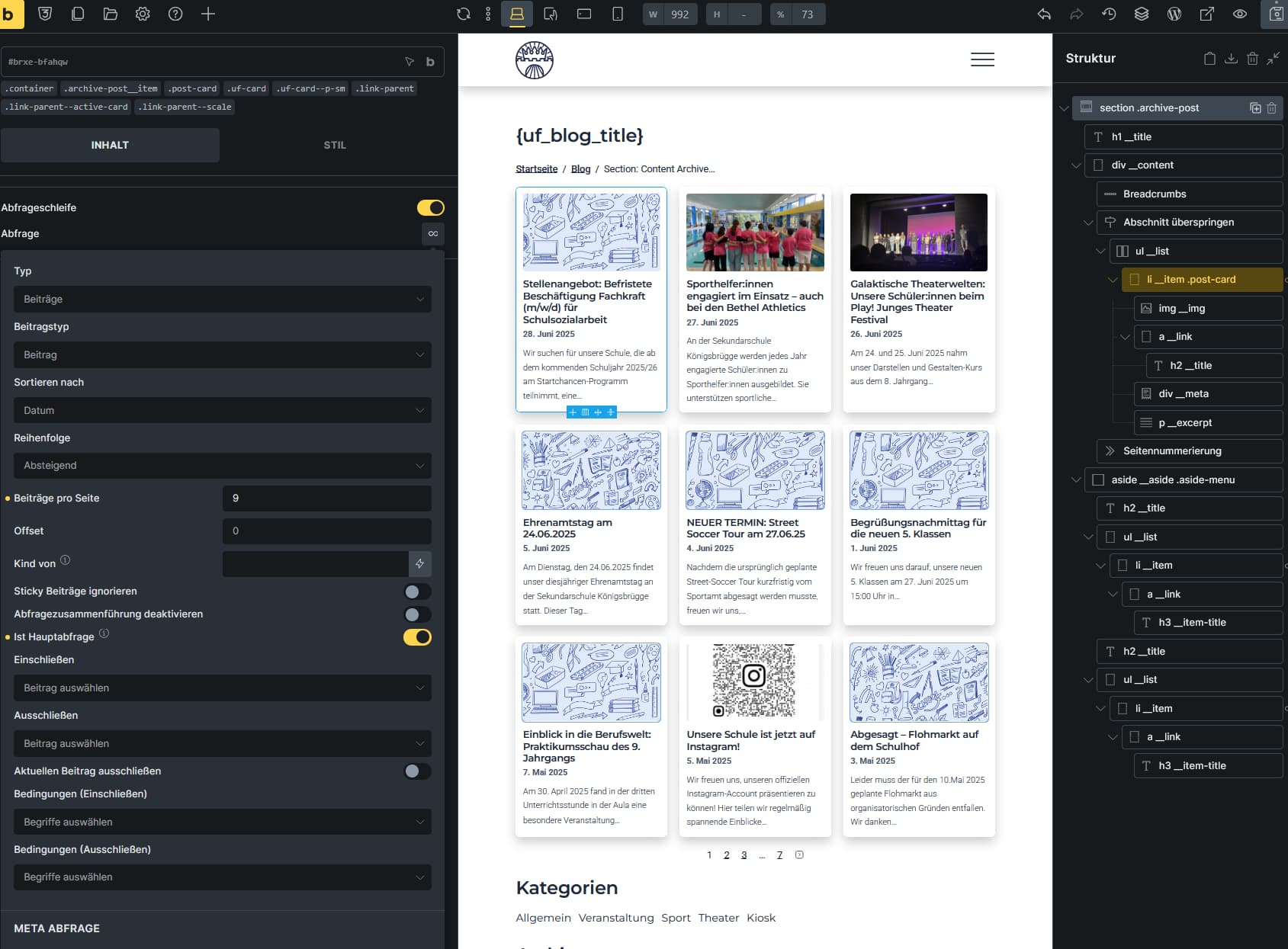Enable Sticky Beiträge ignorieren toggle

417,592
